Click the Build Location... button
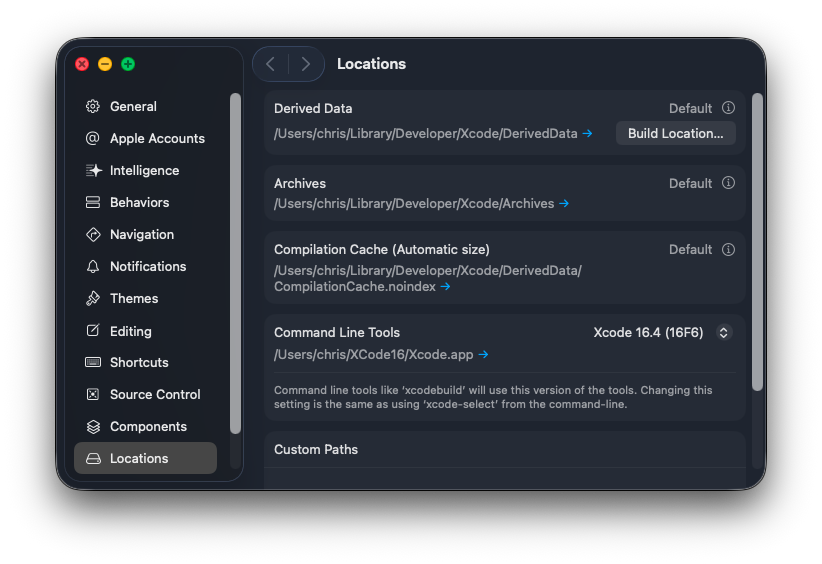The height and width of the screenshot is (564, 822). (675, 134)
